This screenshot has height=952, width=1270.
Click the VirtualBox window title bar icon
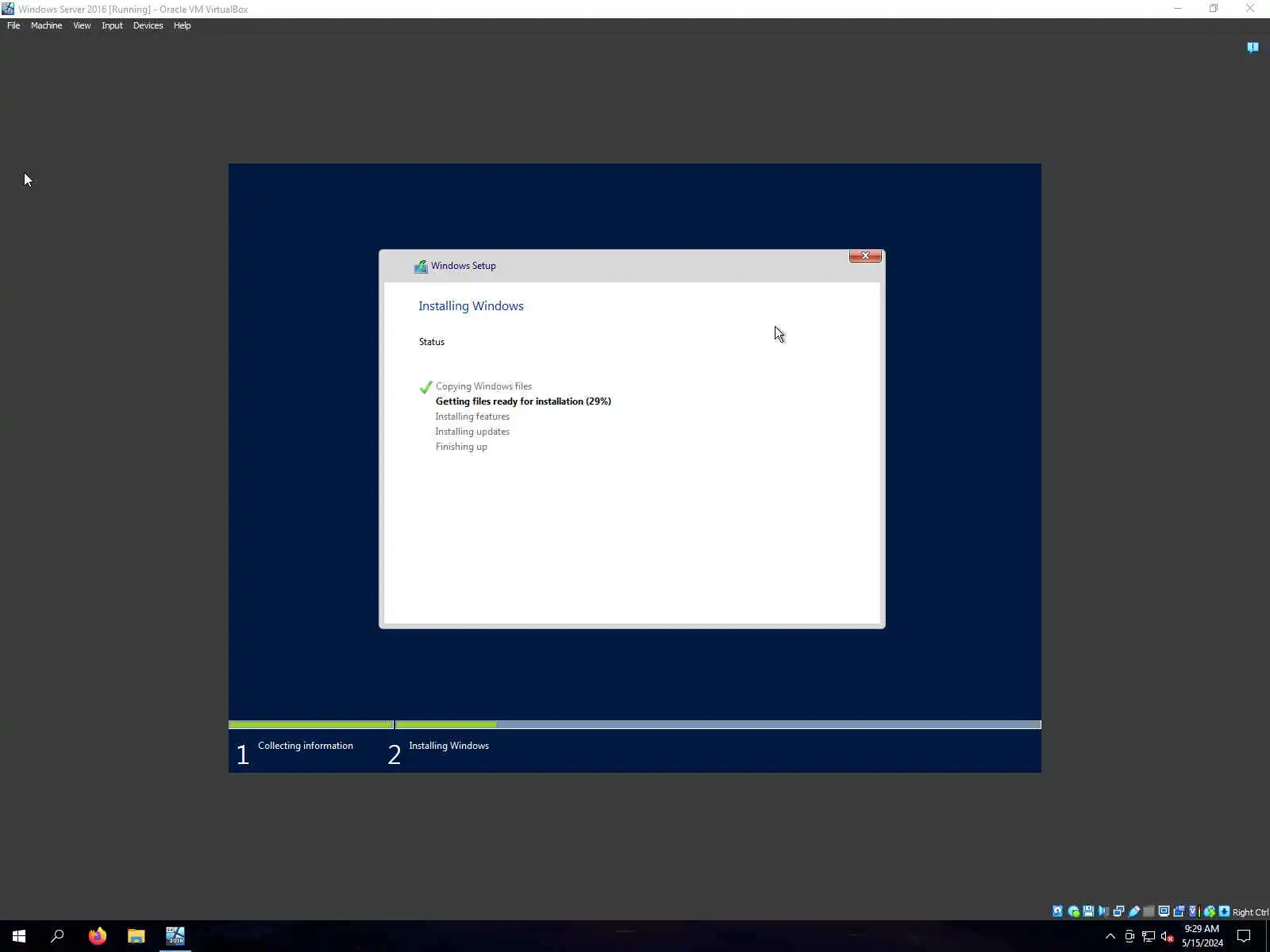tap(8, 9)
